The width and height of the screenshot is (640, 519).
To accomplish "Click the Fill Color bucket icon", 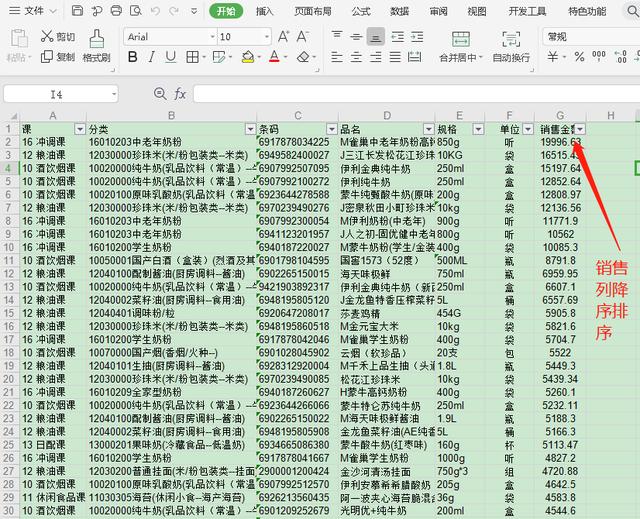I will pos(248,57).
